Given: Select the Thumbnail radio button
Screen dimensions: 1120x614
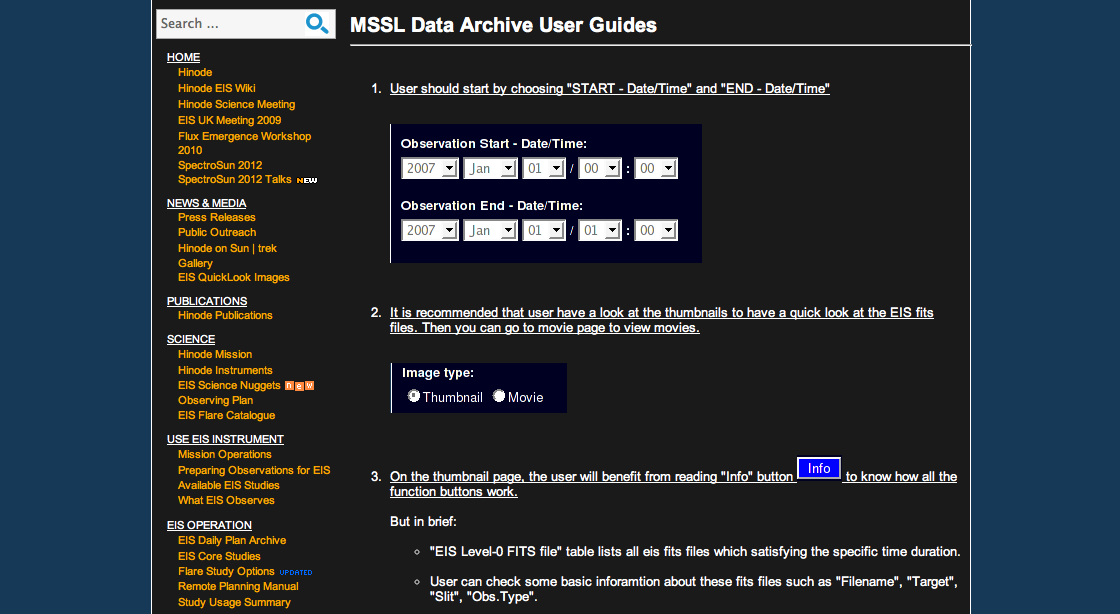Looking at the screenshot, I should click(414, 396).
